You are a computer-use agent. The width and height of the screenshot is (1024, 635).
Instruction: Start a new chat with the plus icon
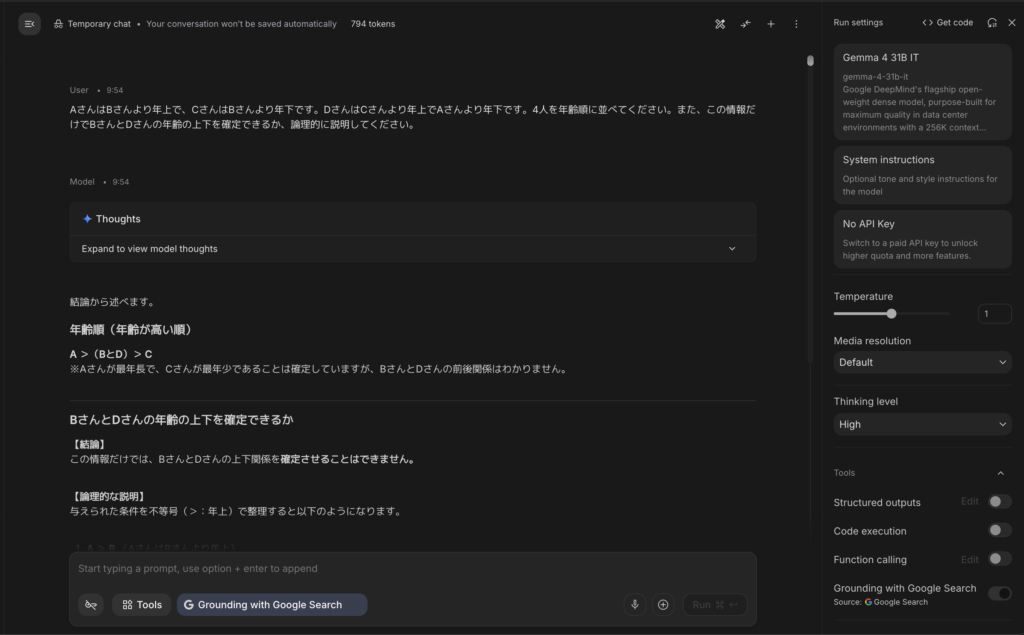point(770,23)
